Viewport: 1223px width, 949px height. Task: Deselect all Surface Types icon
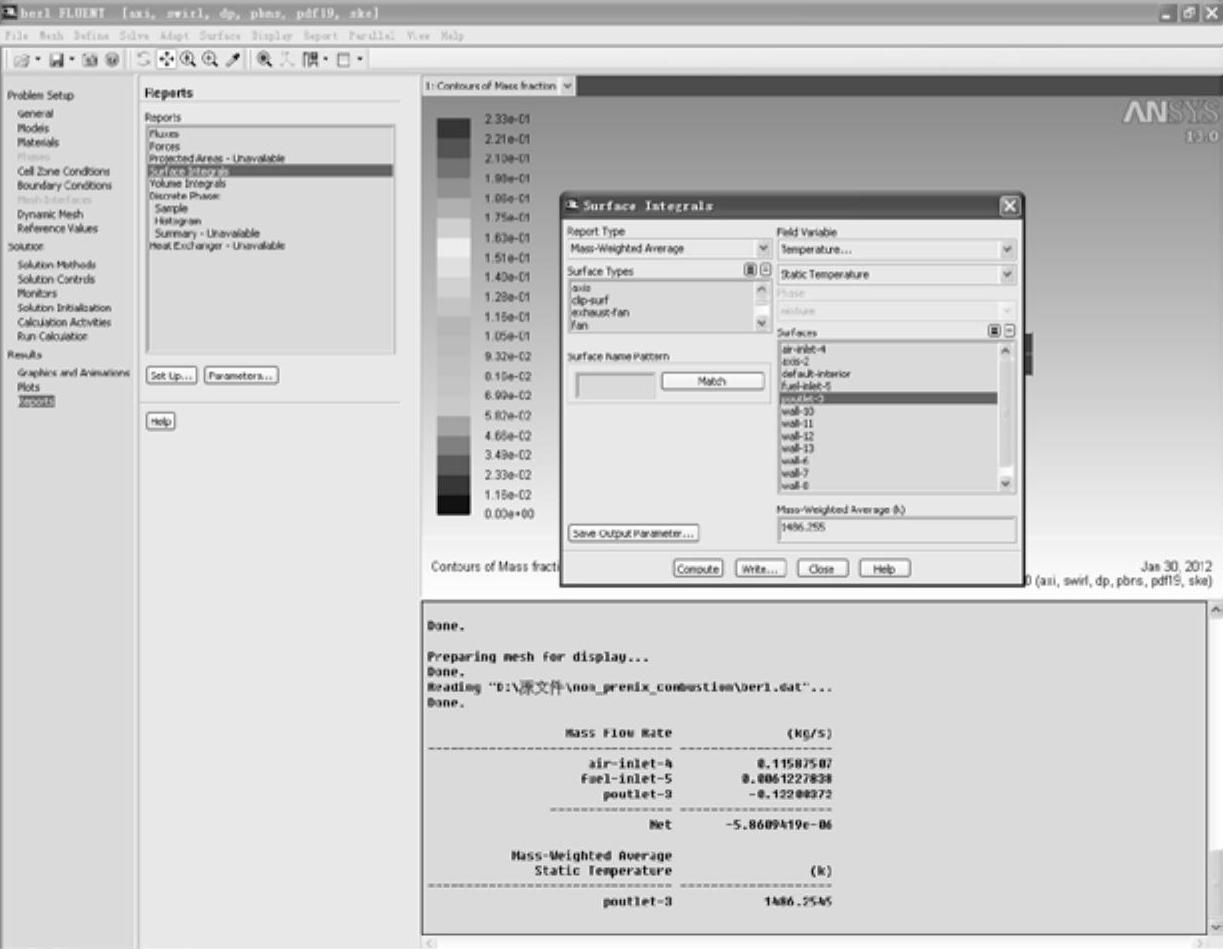(x=765, y=270)
